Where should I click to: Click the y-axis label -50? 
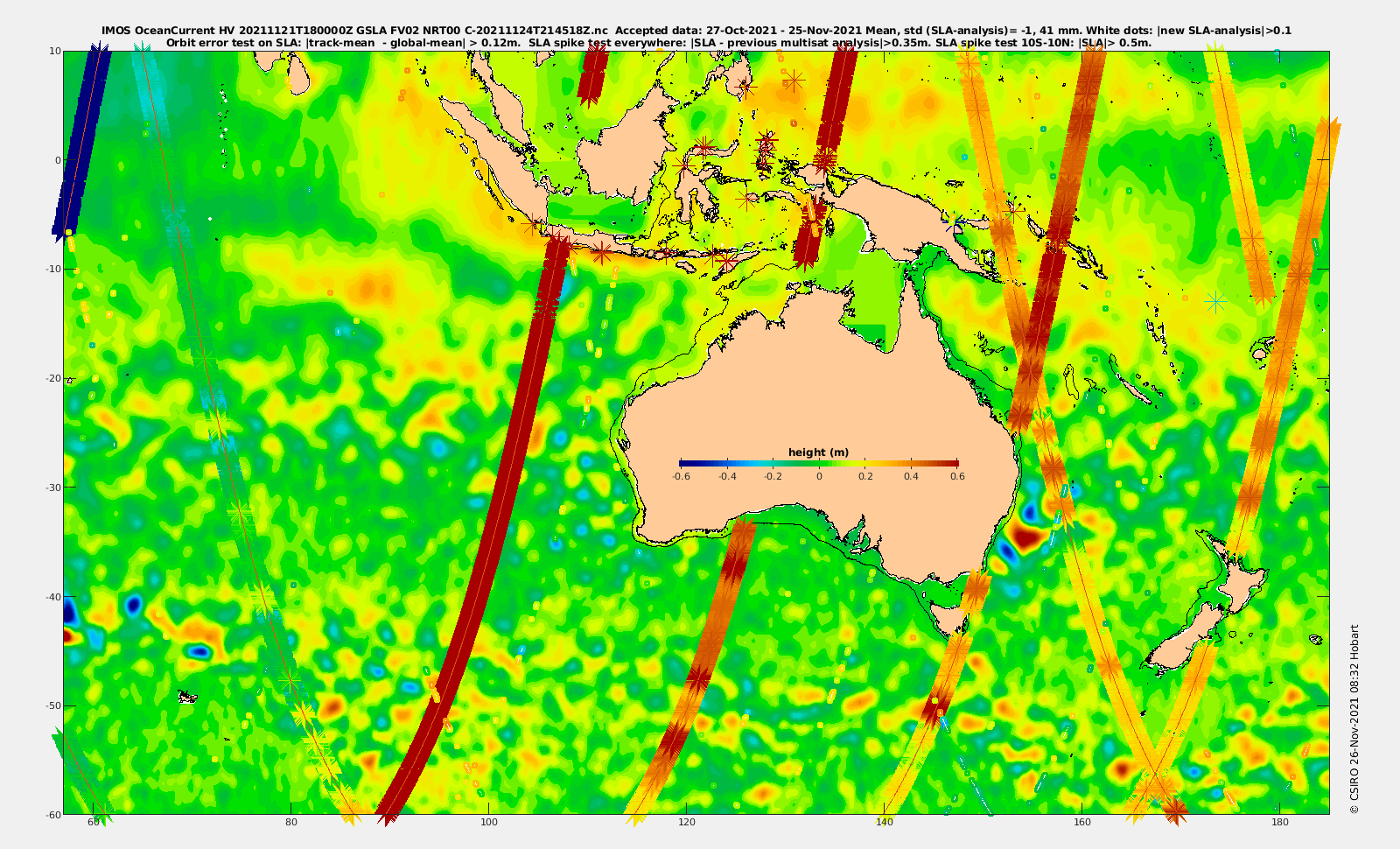[52, 705]
